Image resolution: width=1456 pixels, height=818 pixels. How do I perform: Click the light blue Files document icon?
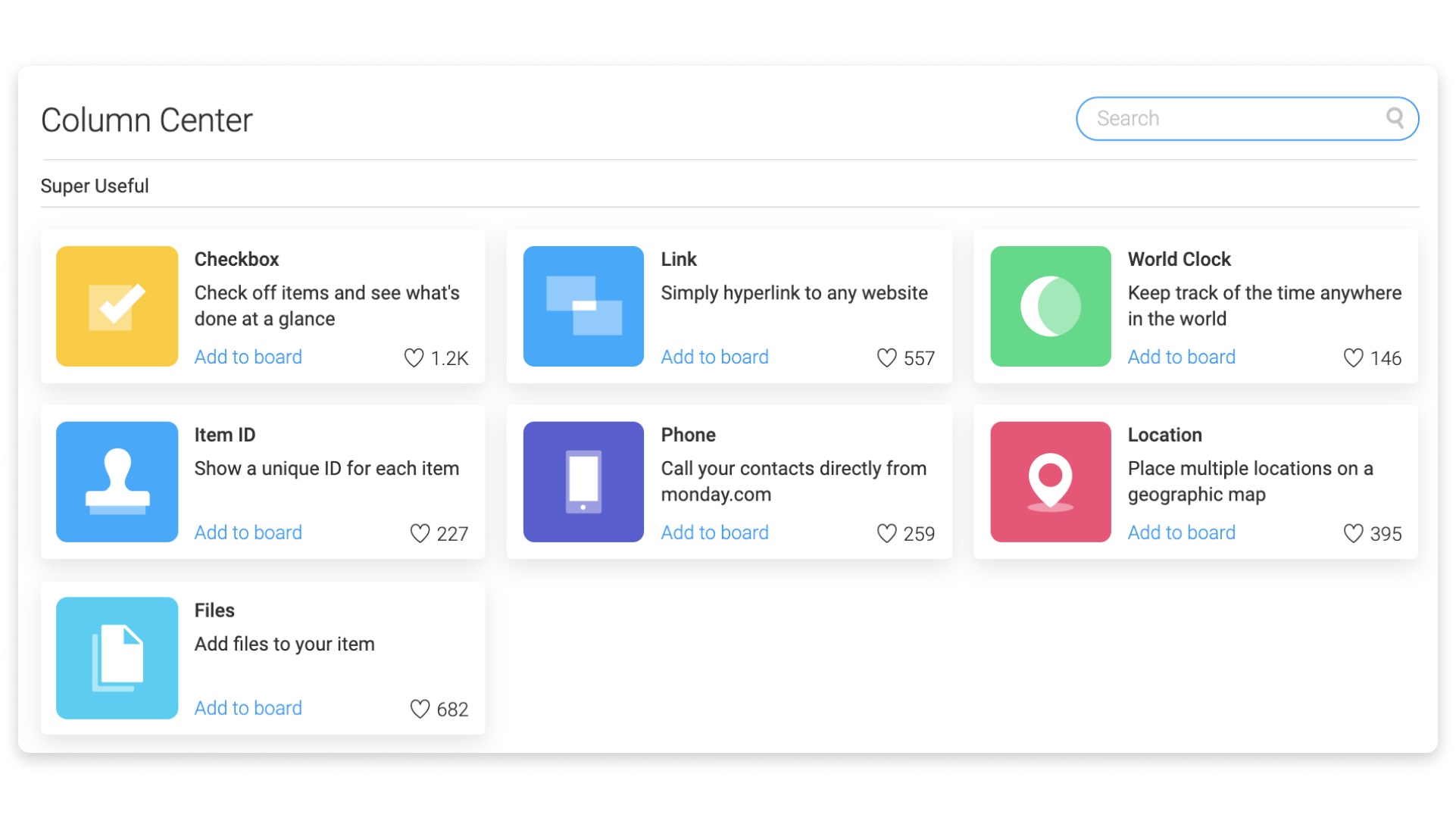point(117,658)
